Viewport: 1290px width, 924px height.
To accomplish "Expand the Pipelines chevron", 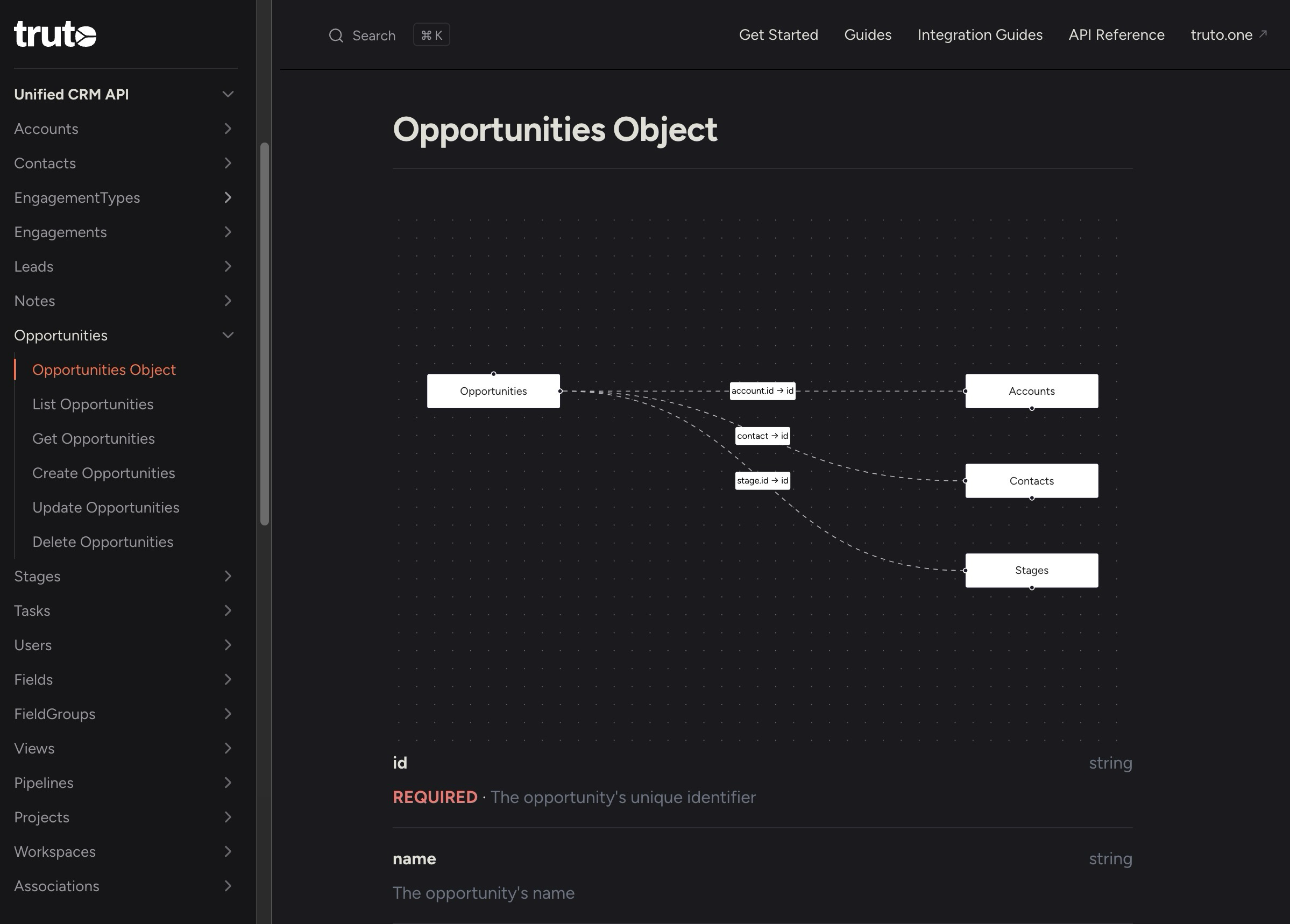I will click(228, 783).
